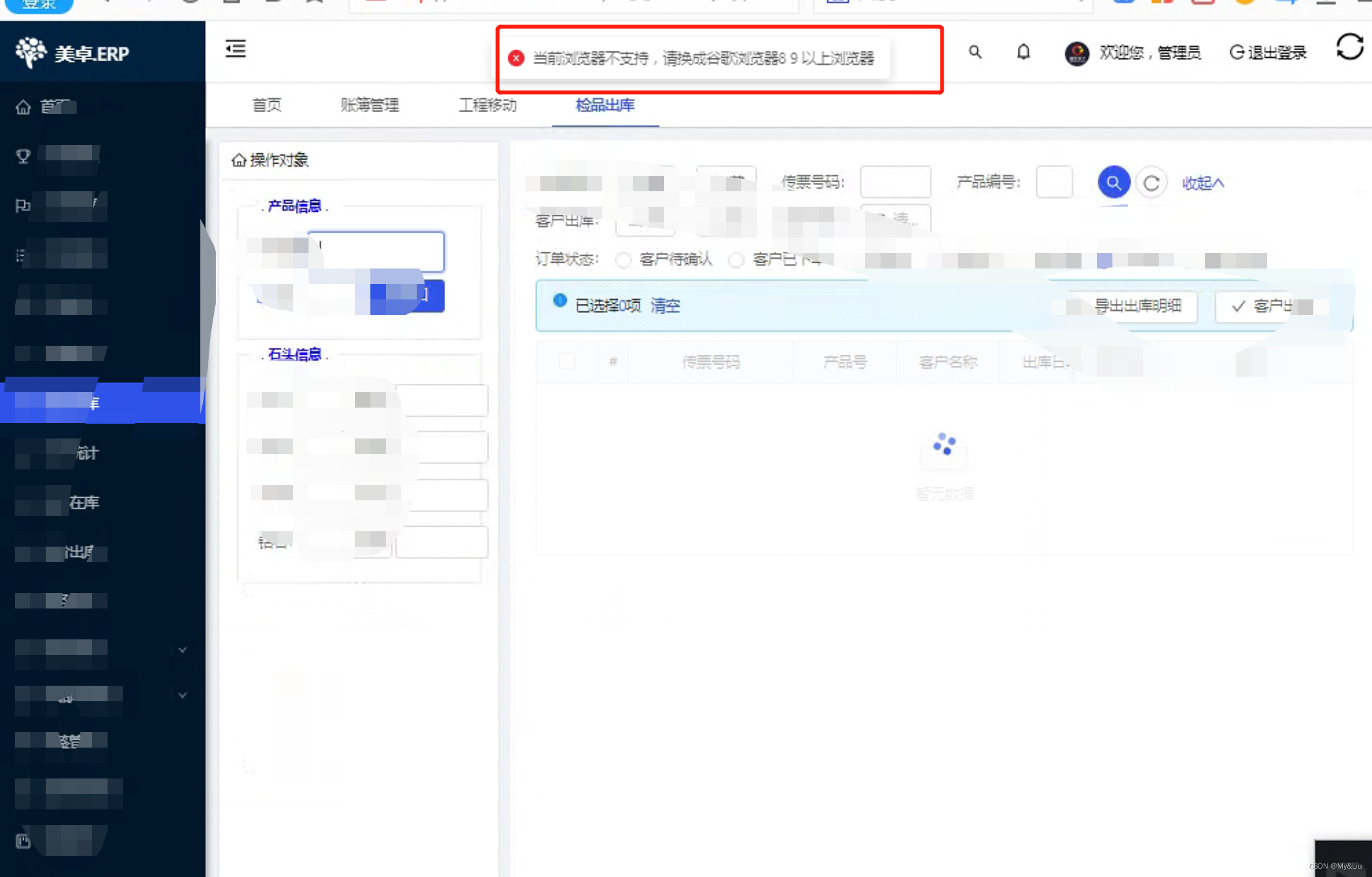Click the 传票号码 input field
This screenshot has height=877, width=1372.
point(895,182)
